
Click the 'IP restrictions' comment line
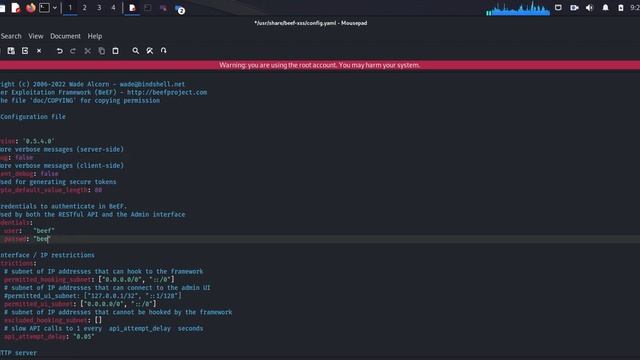point(47,255)
